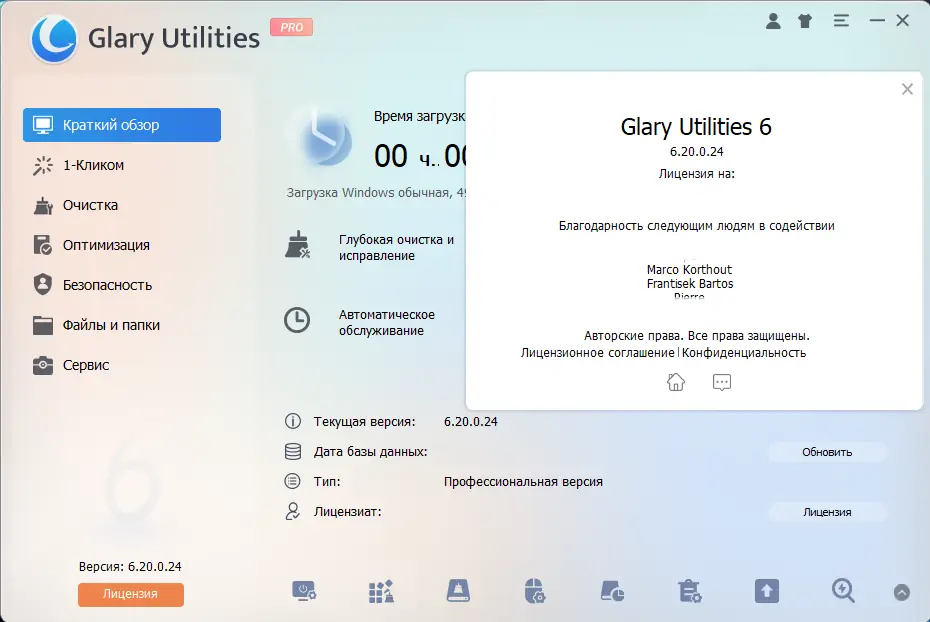930x622 pixels.
Task: Expand bottom toolbar with up chevron
Action: point(902,592)
